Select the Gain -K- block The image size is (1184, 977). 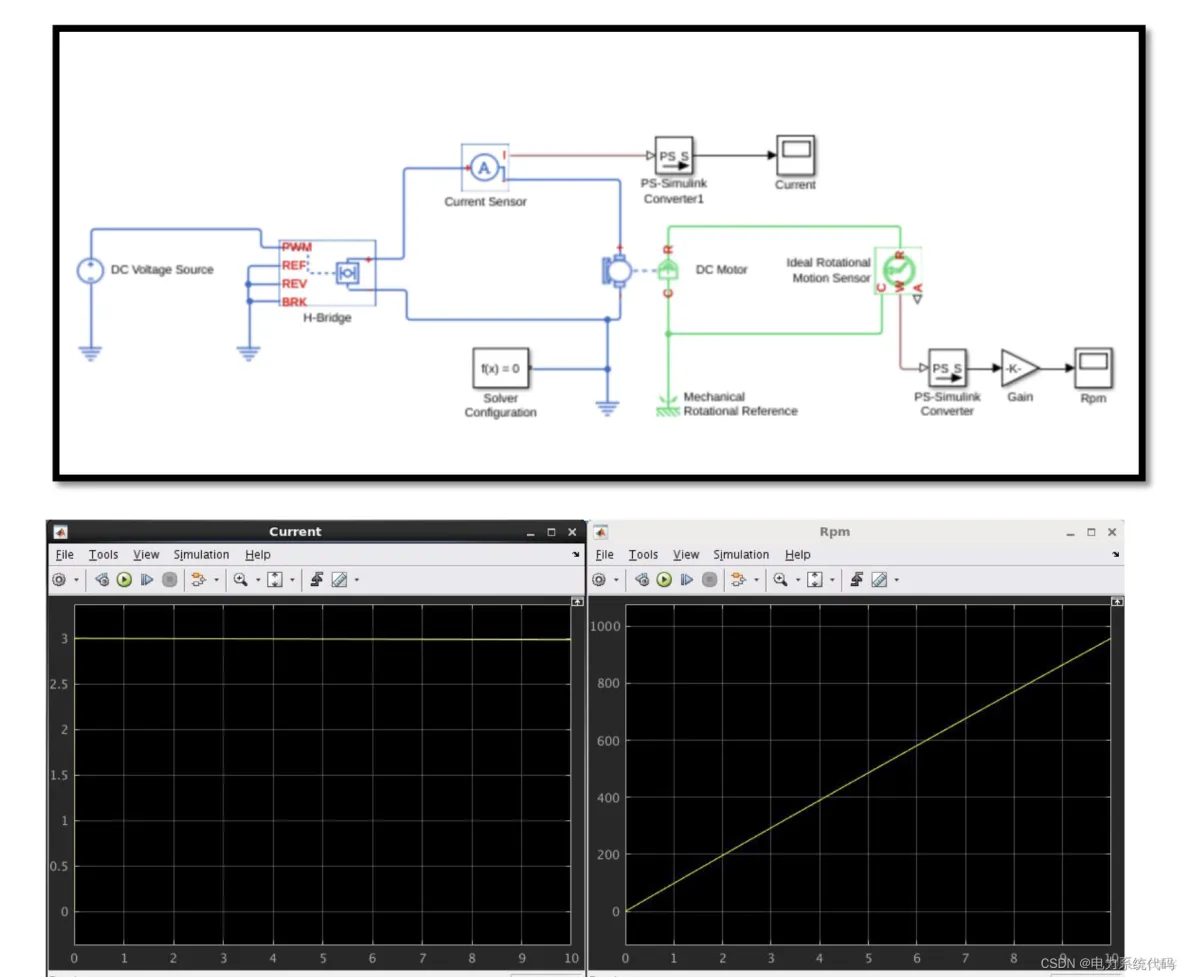[1020, 368]
